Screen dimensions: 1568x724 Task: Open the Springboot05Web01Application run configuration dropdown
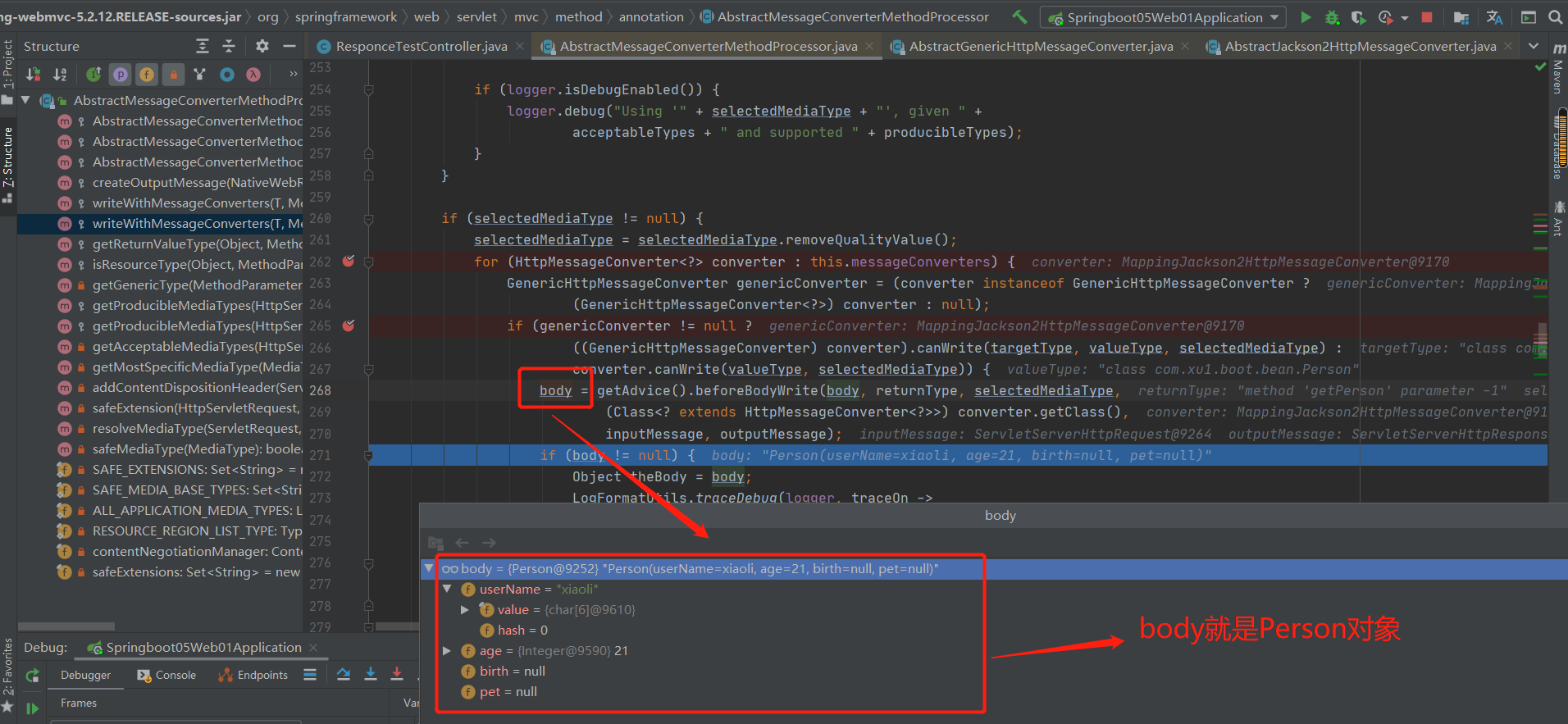1164,17
